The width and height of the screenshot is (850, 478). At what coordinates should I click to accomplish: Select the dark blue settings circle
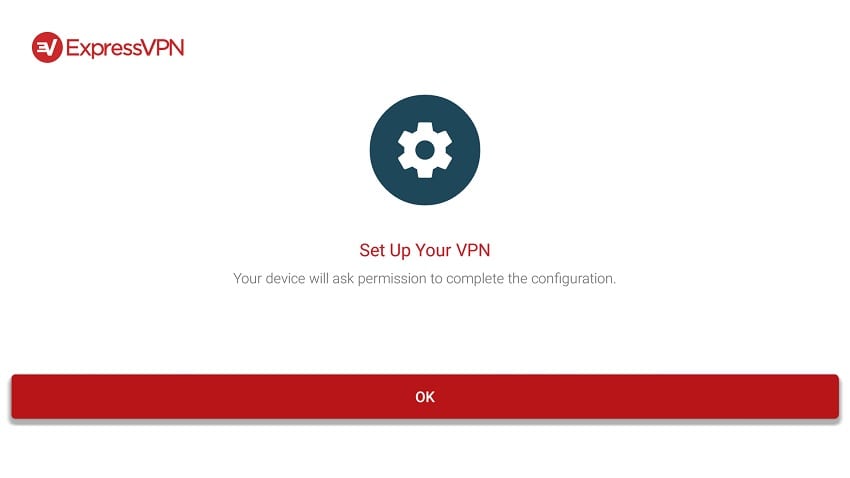[425, 150]
